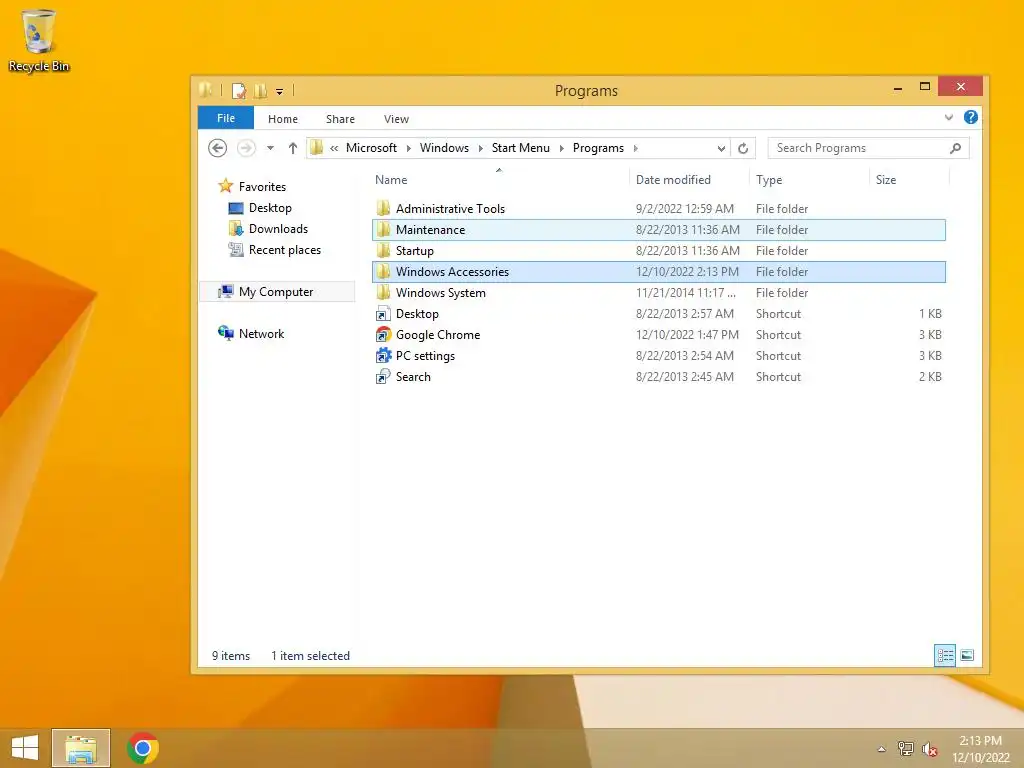Click the search magnifier icon
This screenshot has width=1024, height=768.
(x=955, y=148)
